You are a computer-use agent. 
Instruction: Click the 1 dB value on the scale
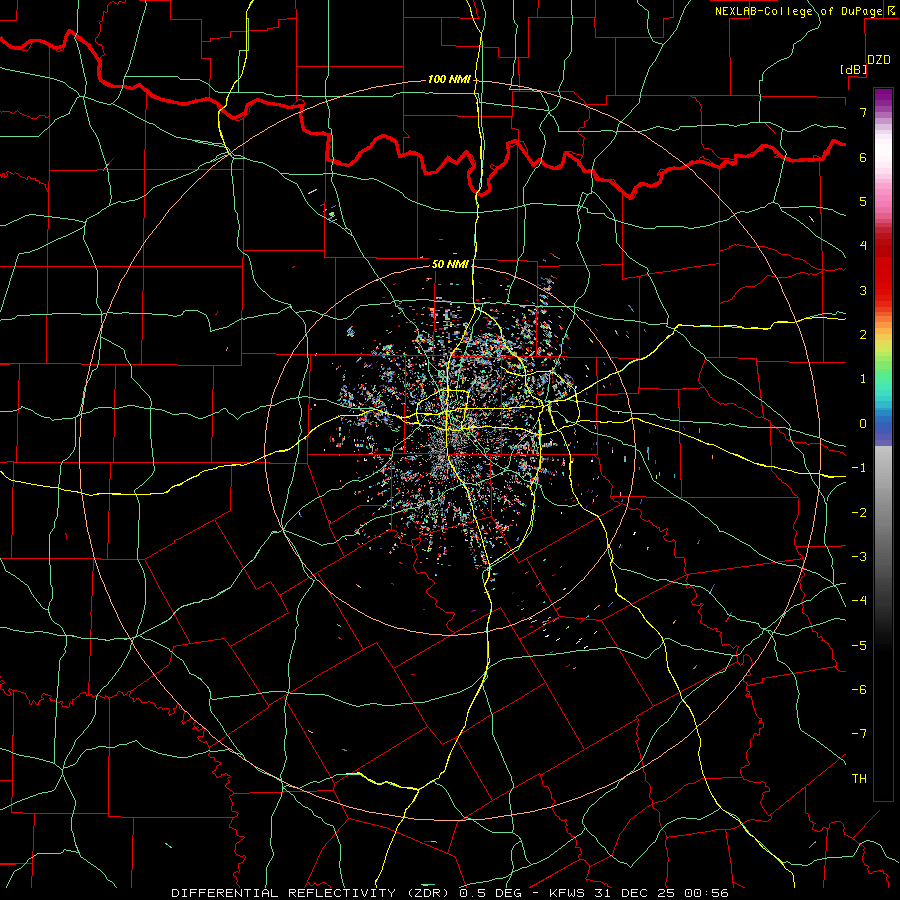pyautogui.click(x=863, y=379)
